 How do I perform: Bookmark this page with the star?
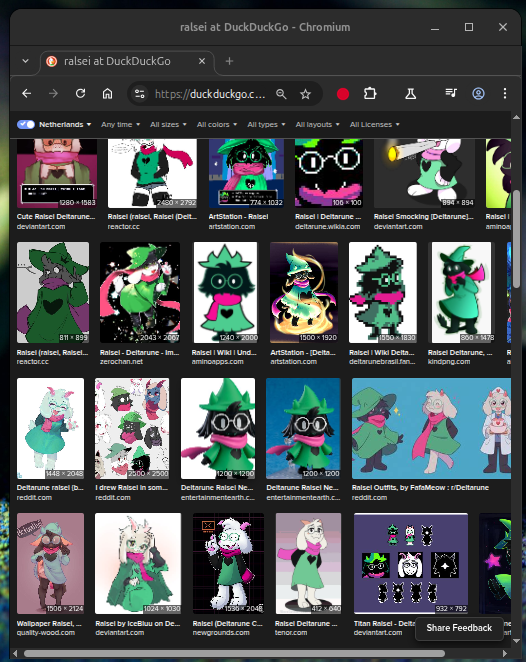[305, 94]
